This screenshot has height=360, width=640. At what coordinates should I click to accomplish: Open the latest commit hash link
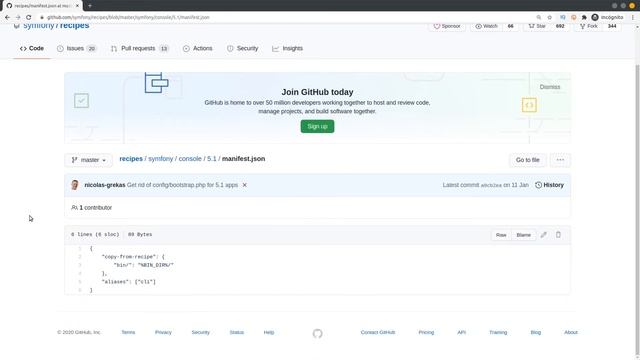pos(491,185)
